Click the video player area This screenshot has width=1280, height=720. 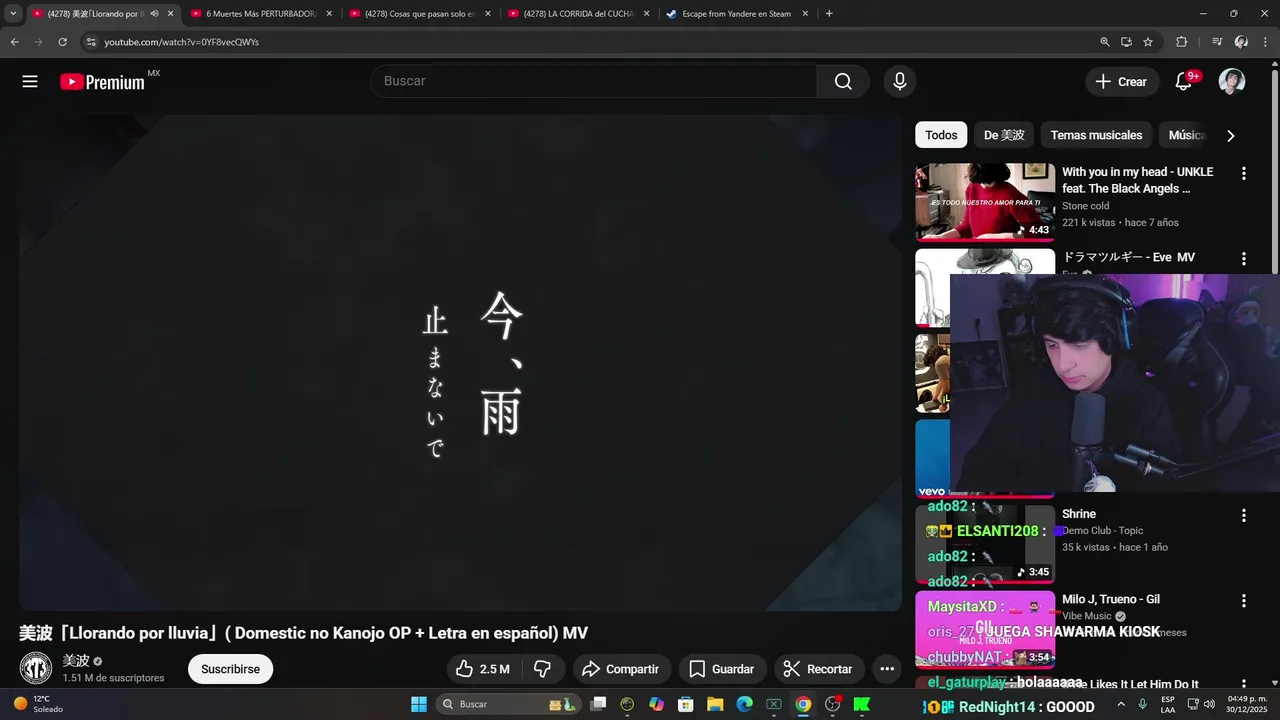pos(460,362)
